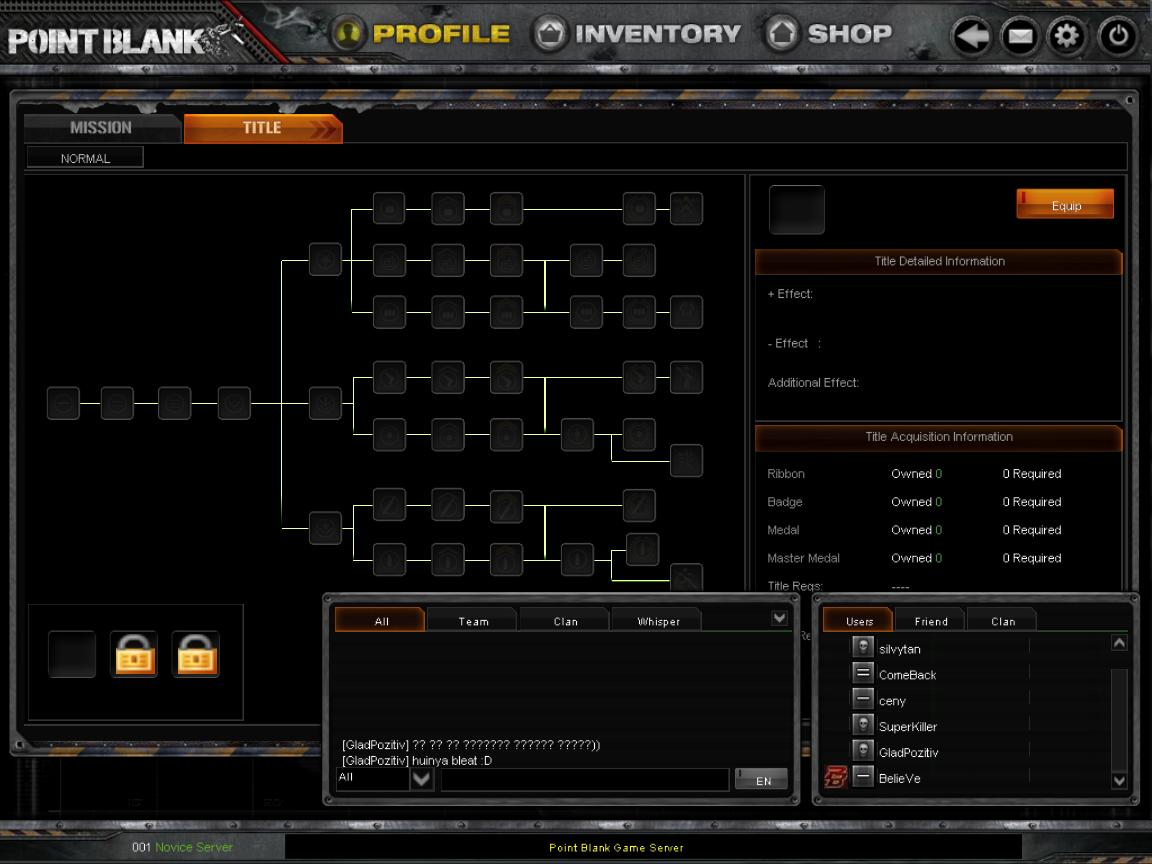Open the SHOP section in top navigation
Image resolution: width=1152 pixels, height=864 pixels.
point(829,34)
